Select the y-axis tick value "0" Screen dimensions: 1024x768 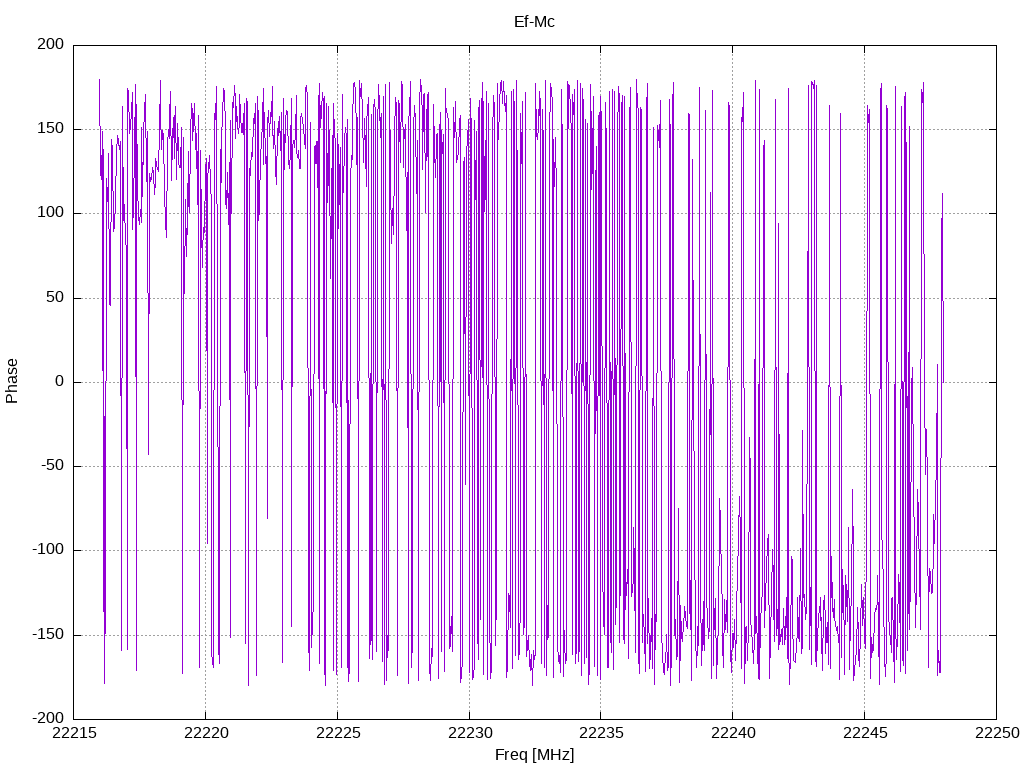(60, 381)
